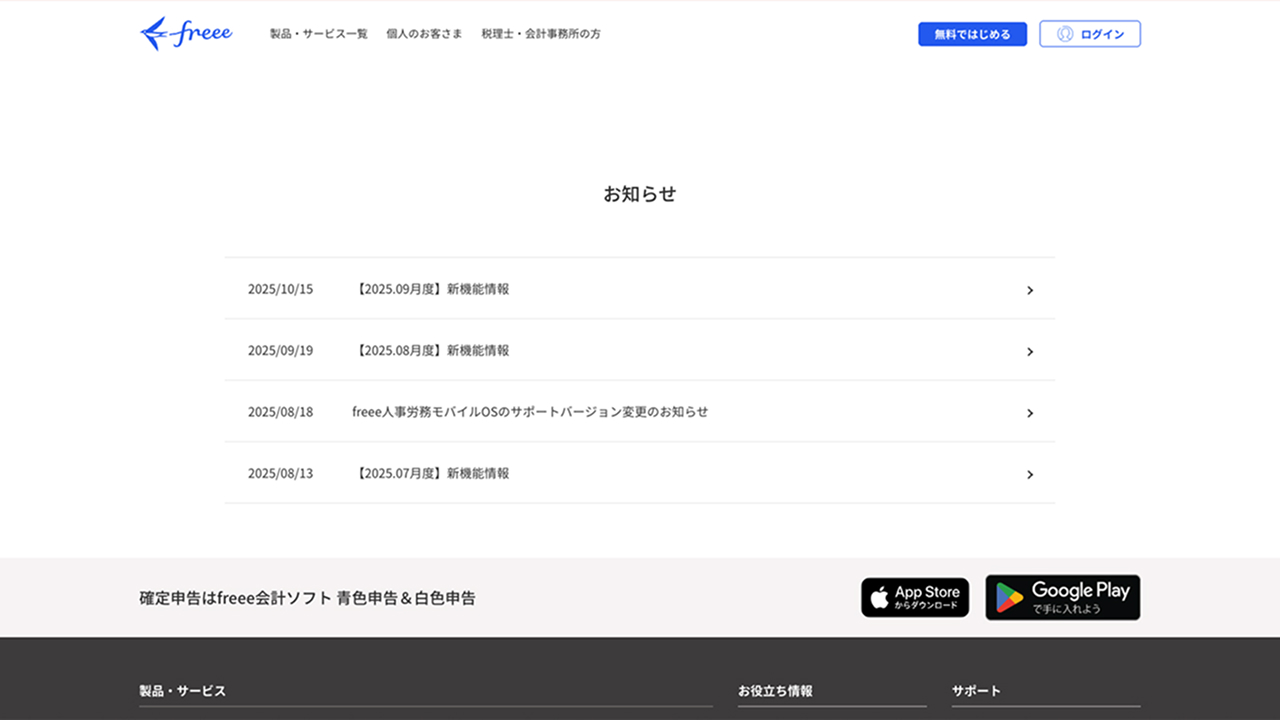
Task: Click the ログイン button
Action: pyautogui.click(x=1090, y=33)
